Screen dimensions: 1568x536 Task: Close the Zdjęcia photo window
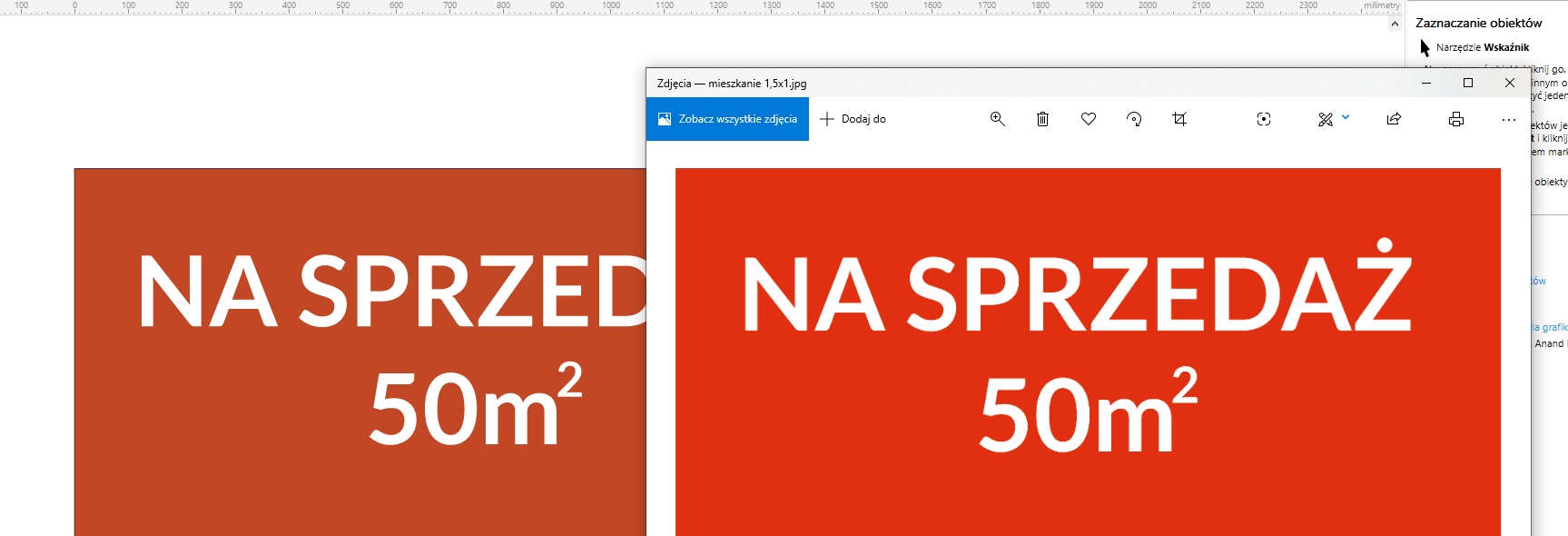[x=1510, y=83]
